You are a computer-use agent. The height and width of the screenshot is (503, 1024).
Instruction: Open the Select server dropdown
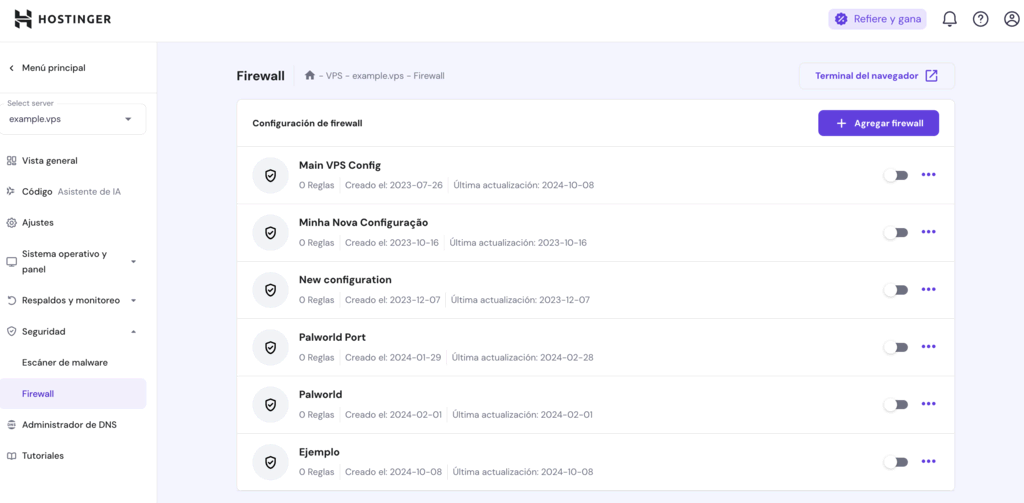point(74,119)
